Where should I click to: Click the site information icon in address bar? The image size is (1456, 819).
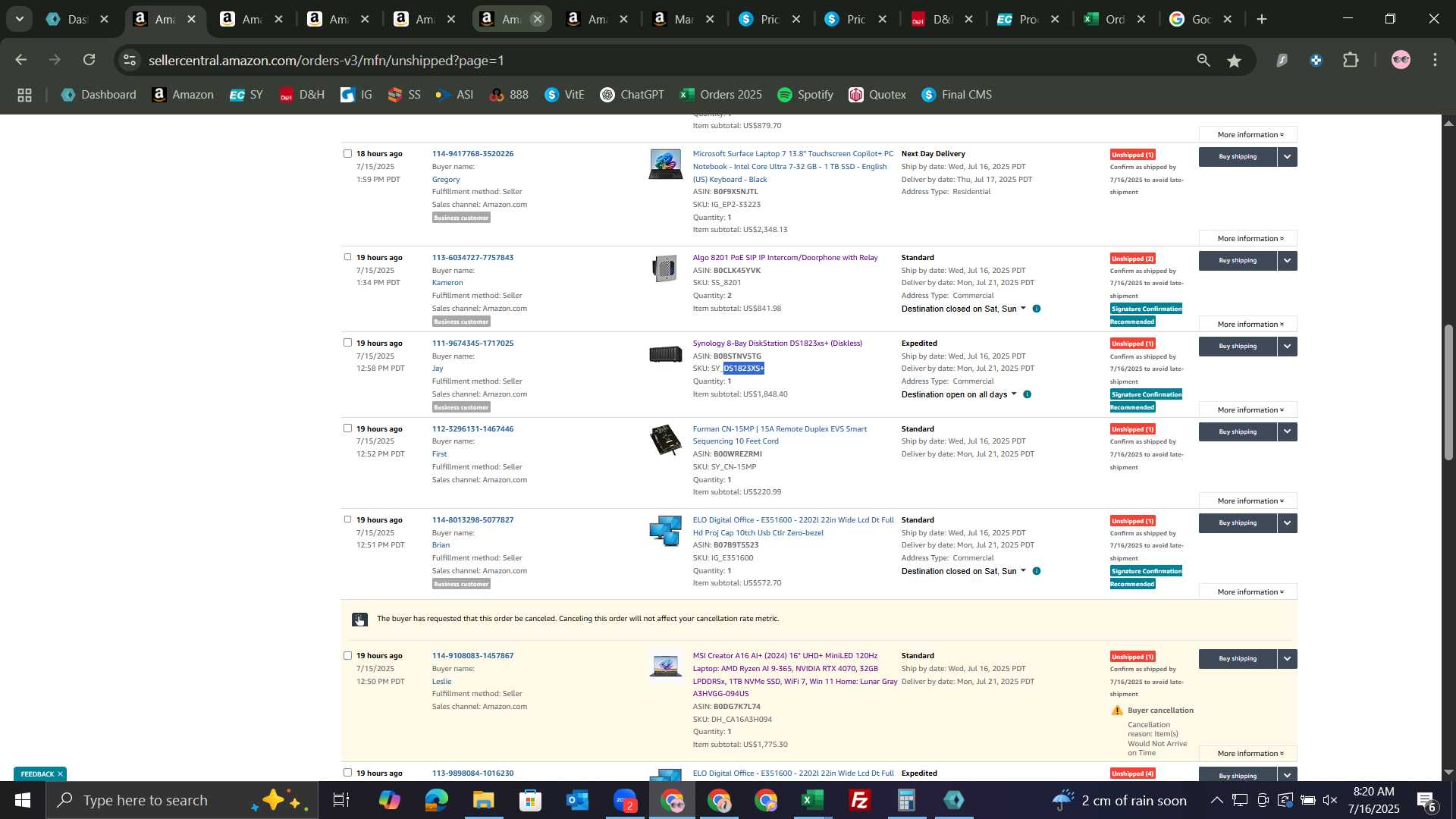pos(130,60)
